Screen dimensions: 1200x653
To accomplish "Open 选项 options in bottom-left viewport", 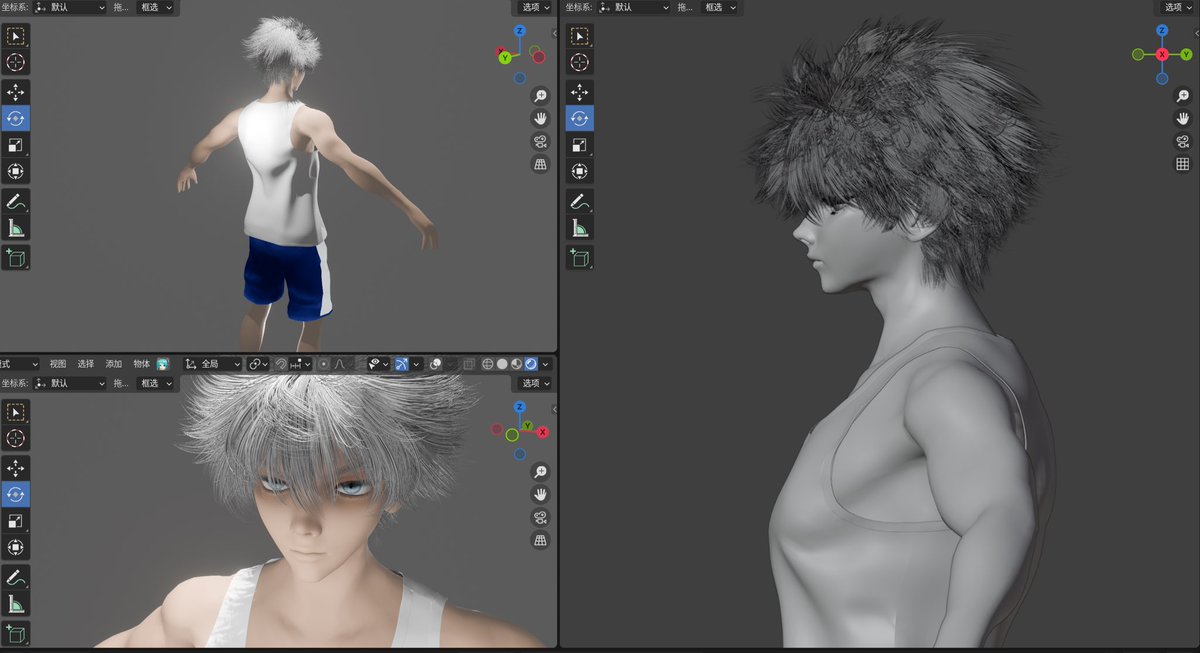I will (534, 383).
